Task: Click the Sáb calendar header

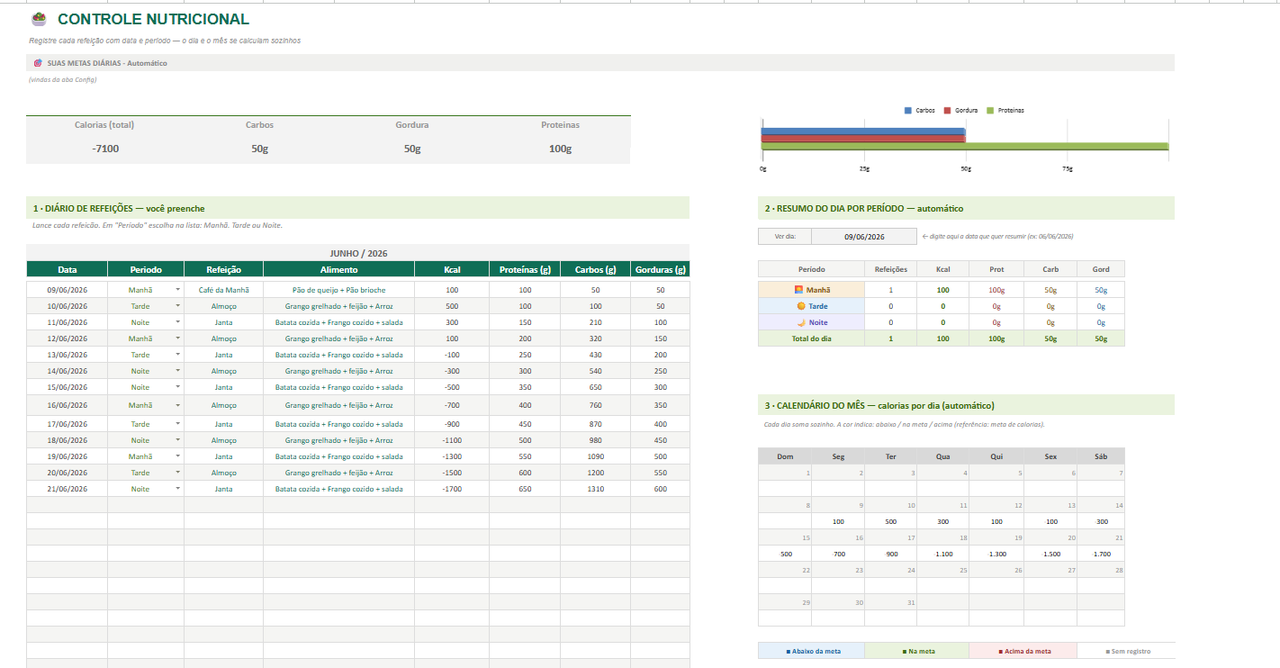Action: [1101, 456]
